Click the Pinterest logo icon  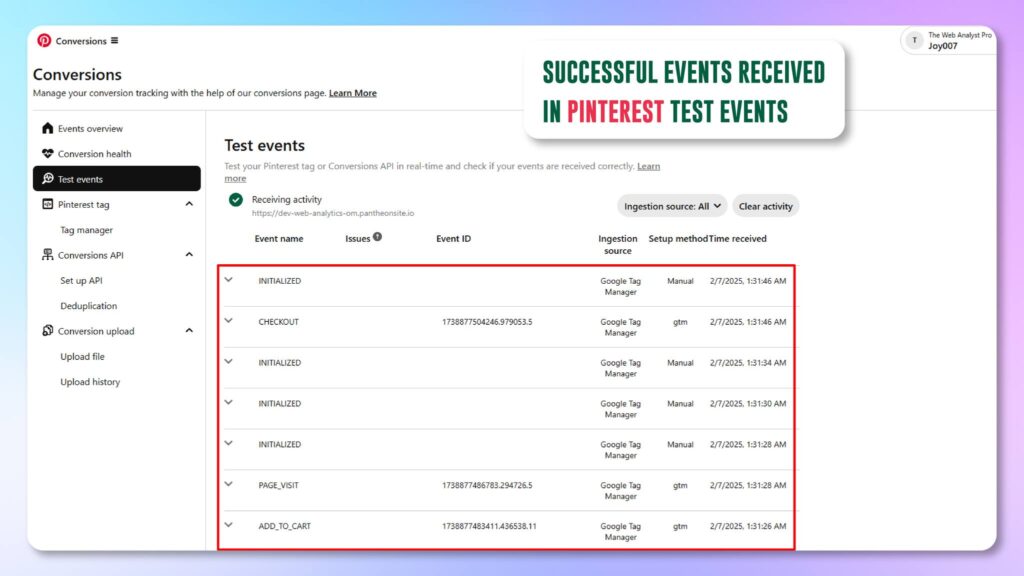pos(44,40)
